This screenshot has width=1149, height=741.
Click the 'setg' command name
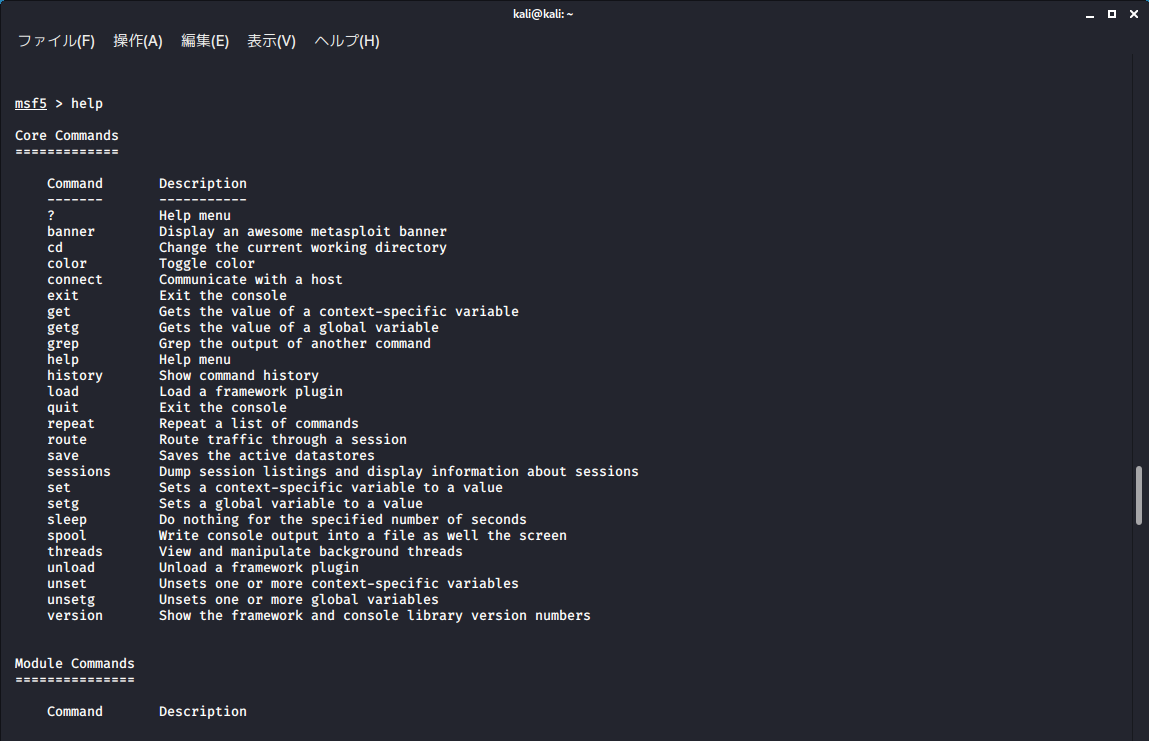click(63, 504)
